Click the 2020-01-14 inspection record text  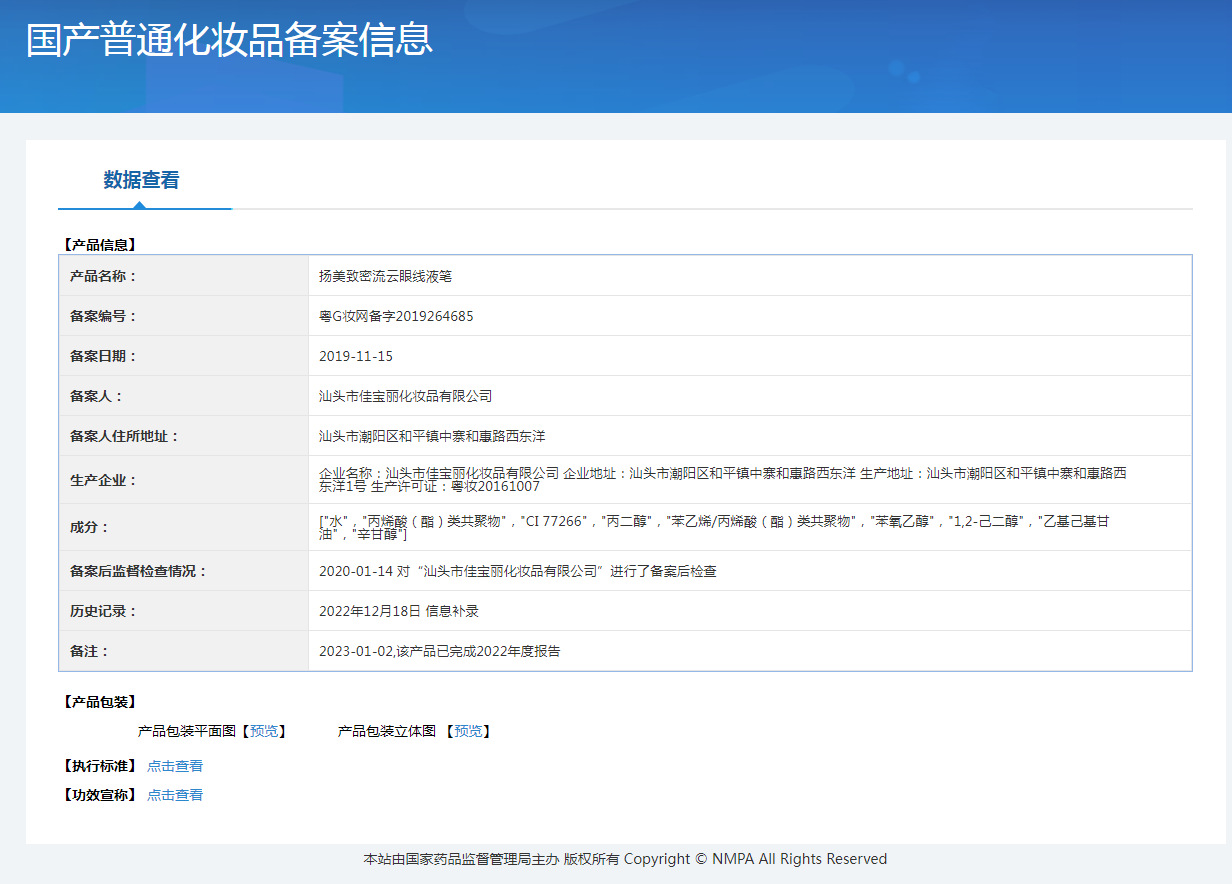517,571
